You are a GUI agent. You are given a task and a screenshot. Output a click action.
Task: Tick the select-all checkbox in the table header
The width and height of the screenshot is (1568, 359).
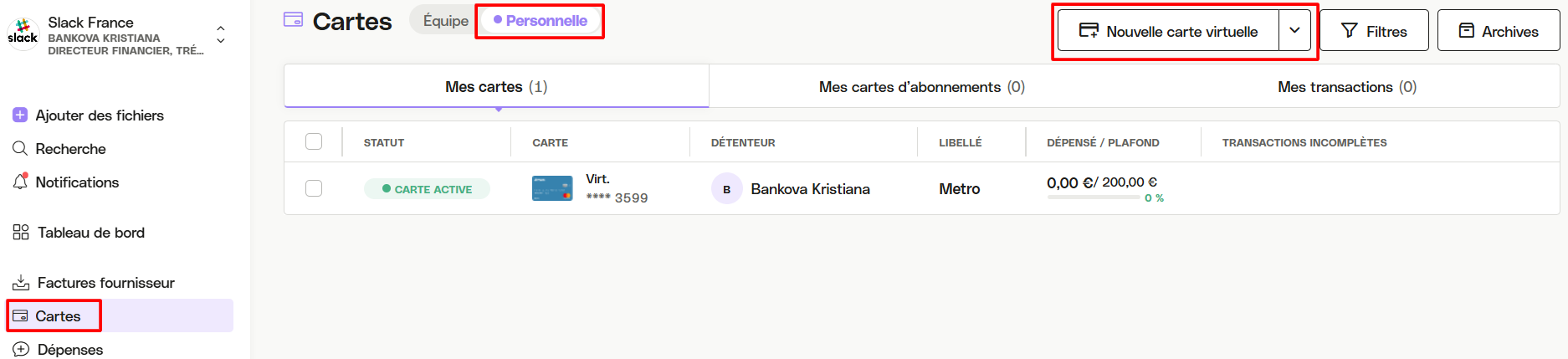314,141
